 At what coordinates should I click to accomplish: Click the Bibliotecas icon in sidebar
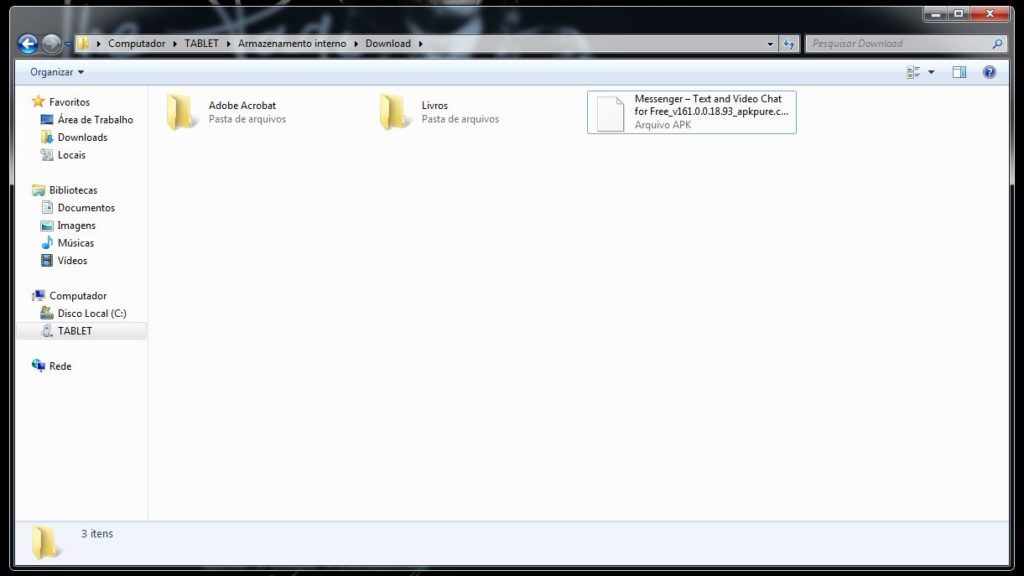[39, 190]
